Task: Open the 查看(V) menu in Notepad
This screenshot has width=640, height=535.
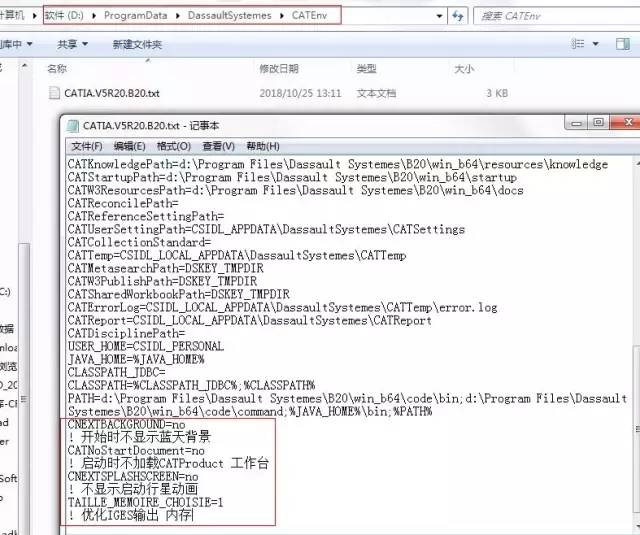Action: [x=217, y=145]
